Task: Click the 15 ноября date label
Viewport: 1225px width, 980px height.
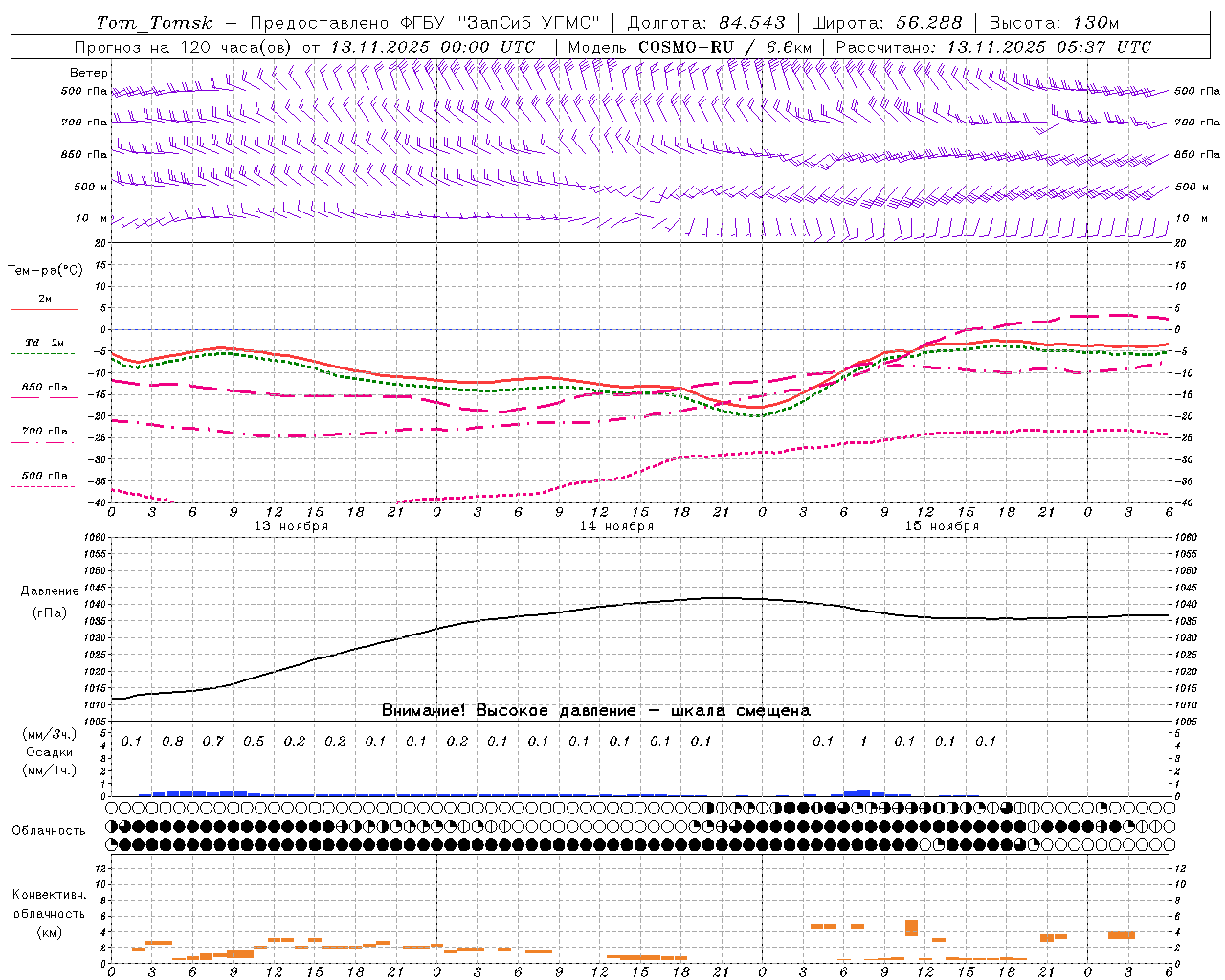Action: (x=942, y=526)
